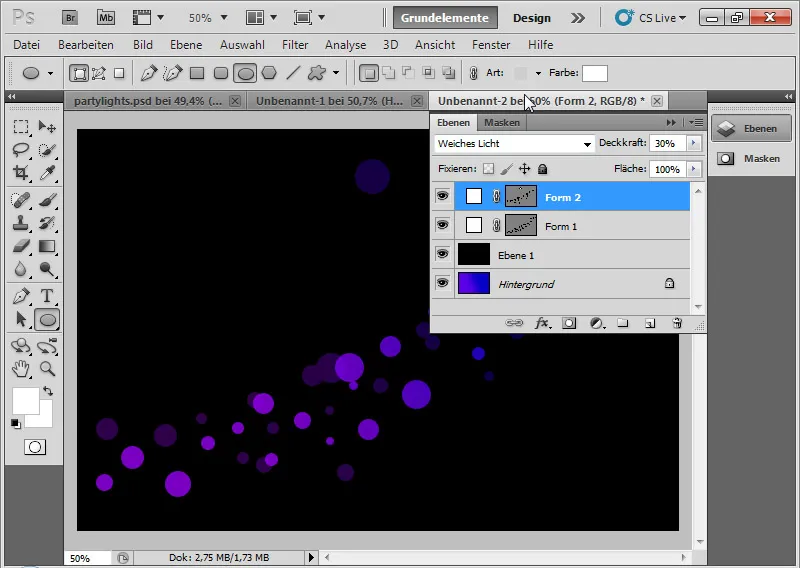Click the Farbe color swatch

[595, 73]
